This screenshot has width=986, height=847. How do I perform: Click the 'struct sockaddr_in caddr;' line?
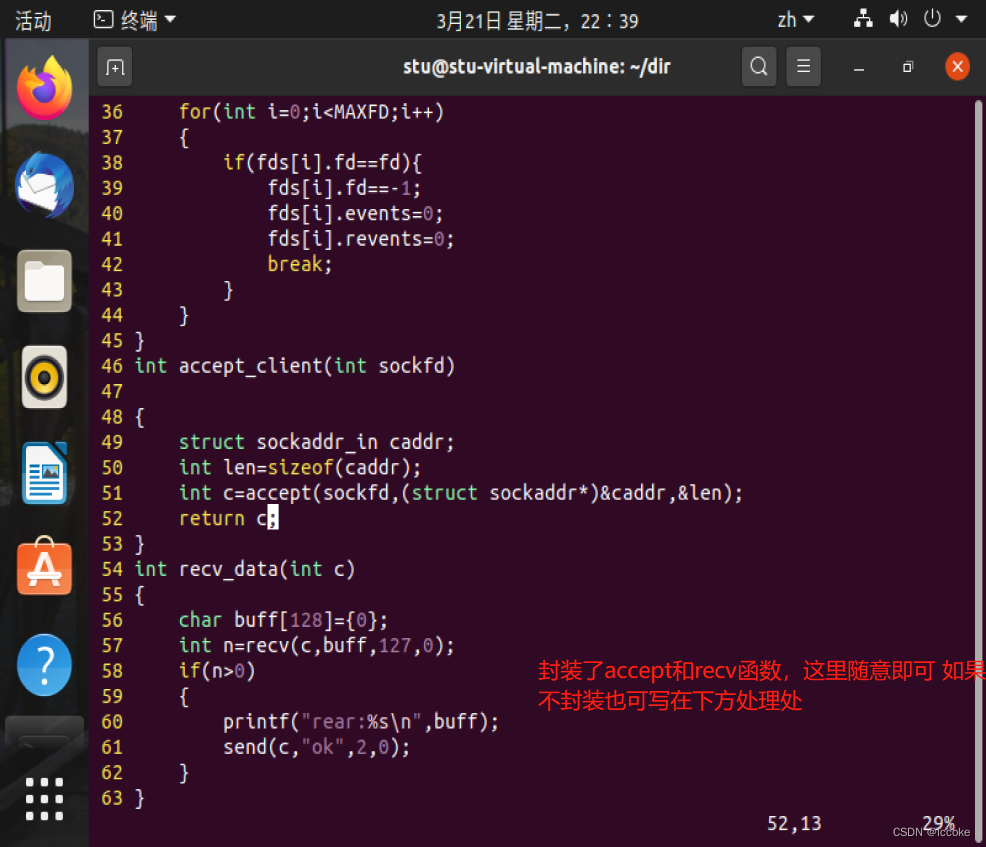[316, 442]
